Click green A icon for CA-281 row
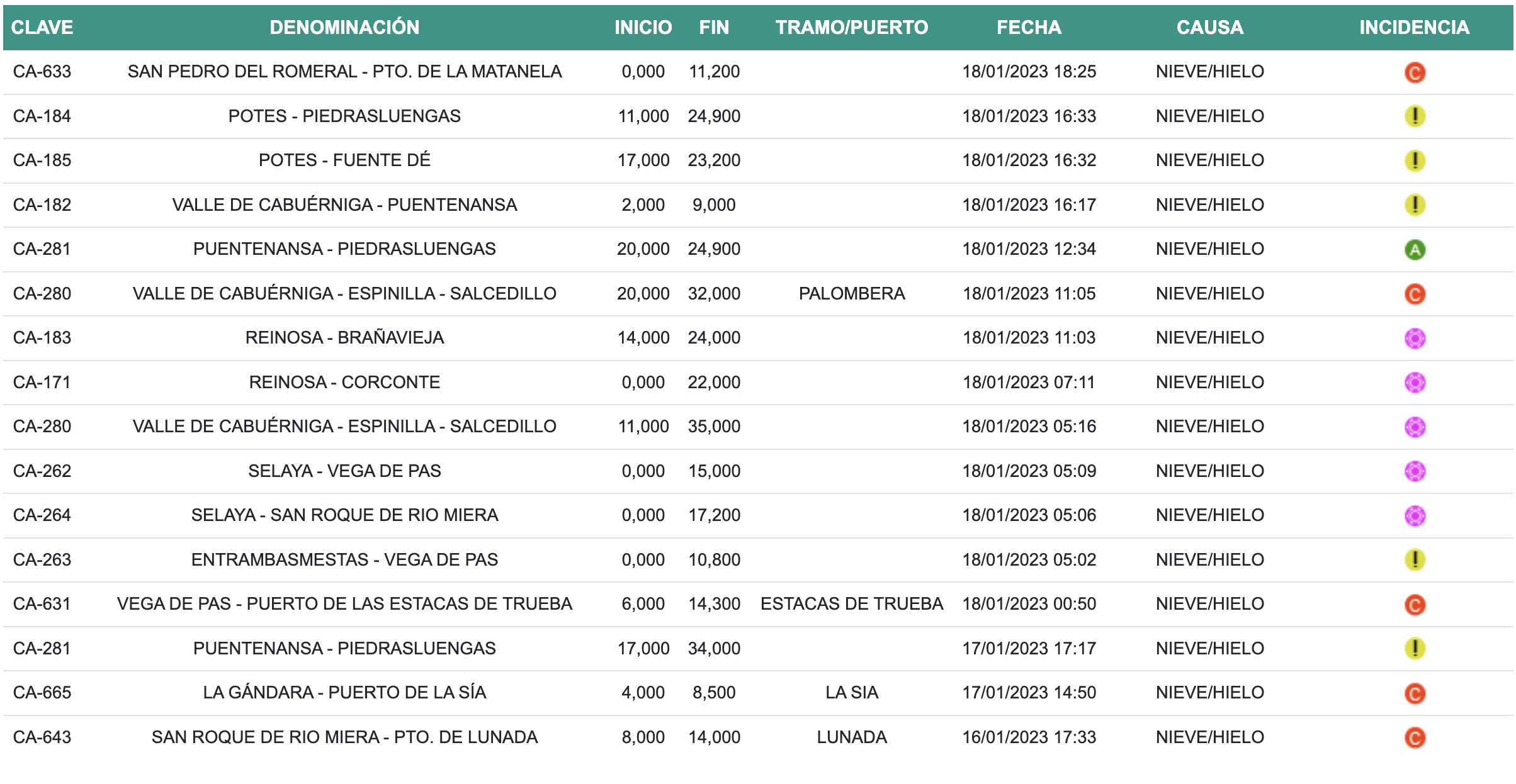Screen dimensions: 1516x784 tap(1414, 250)
